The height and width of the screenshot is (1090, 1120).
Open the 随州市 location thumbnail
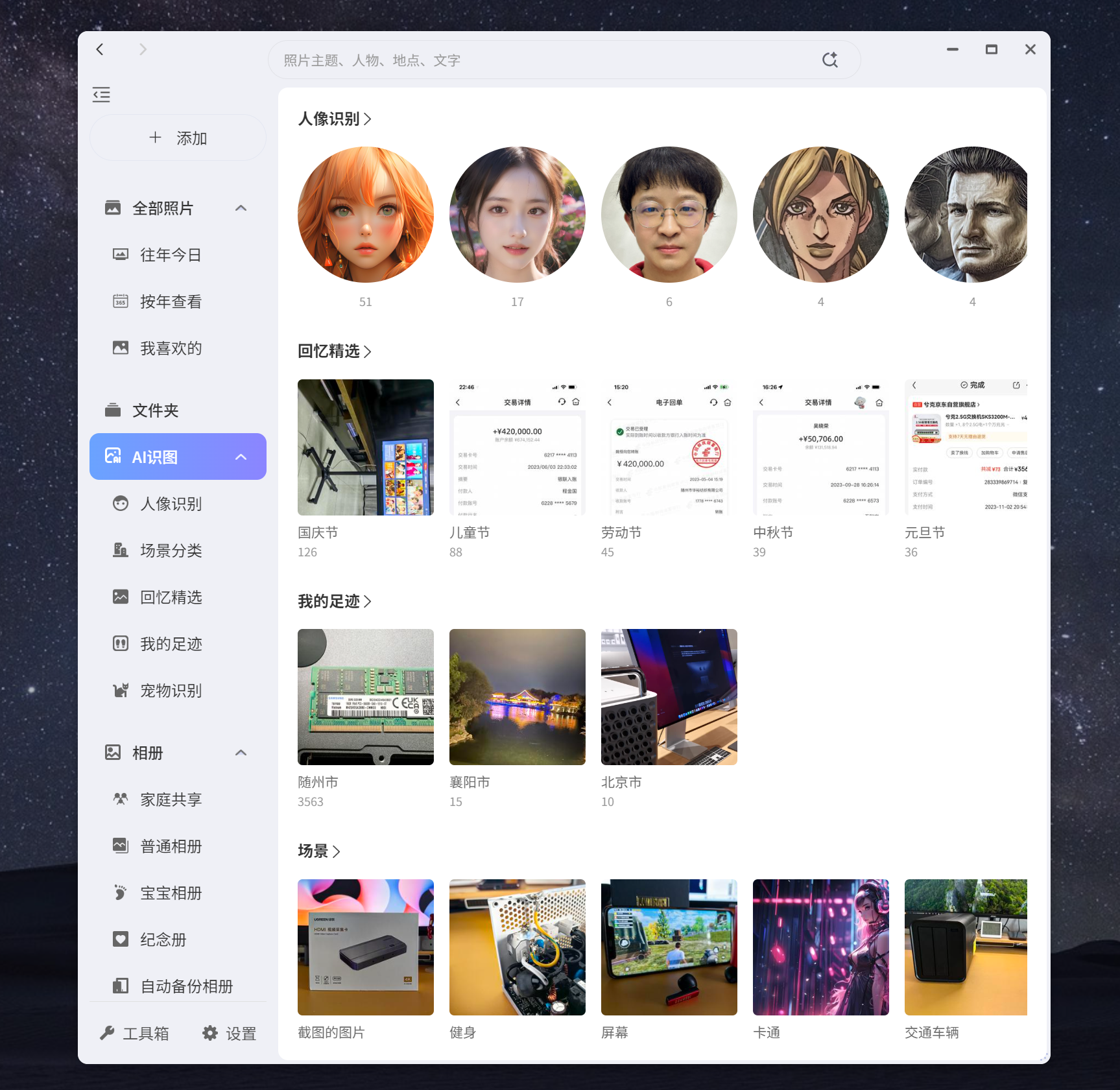(366, 697)
